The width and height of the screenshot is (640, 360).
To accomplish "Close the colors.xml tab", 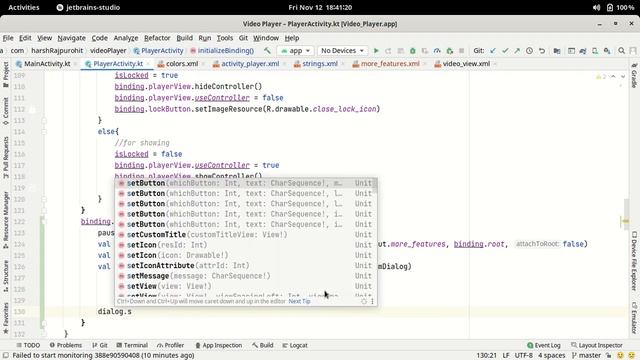I will [x=202, y=64].
